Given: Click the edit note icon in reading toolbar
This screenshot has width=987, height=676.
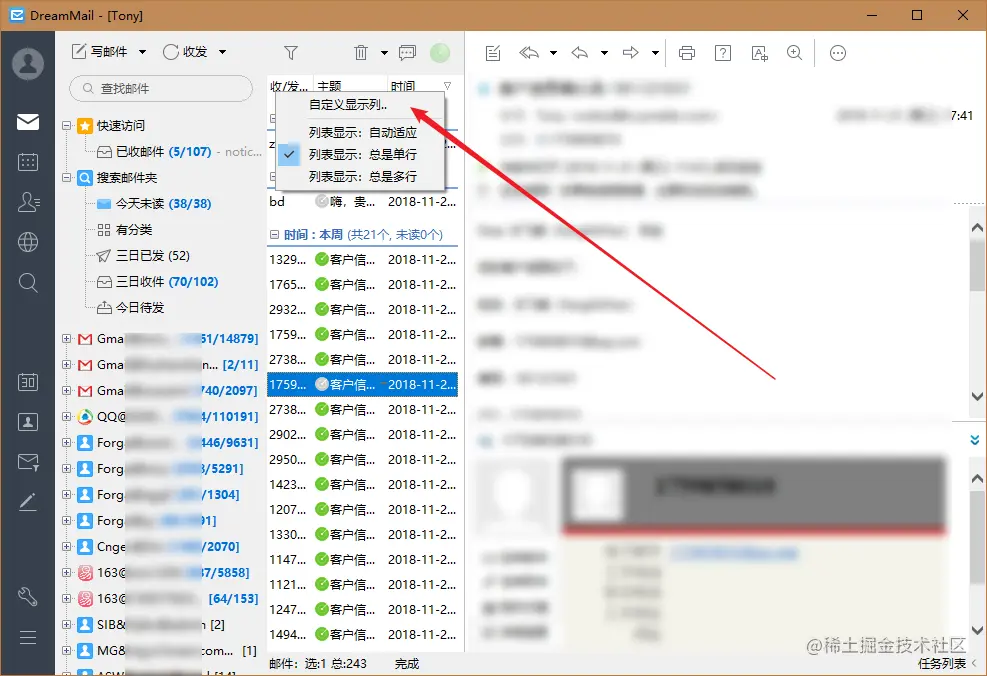Looking at the screenshot, I should 493,53.
